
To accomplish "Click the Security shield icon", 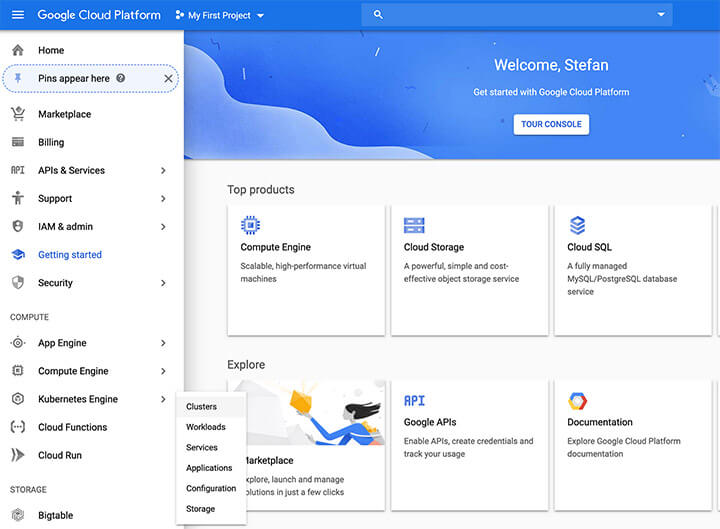I will coord(18,282).
